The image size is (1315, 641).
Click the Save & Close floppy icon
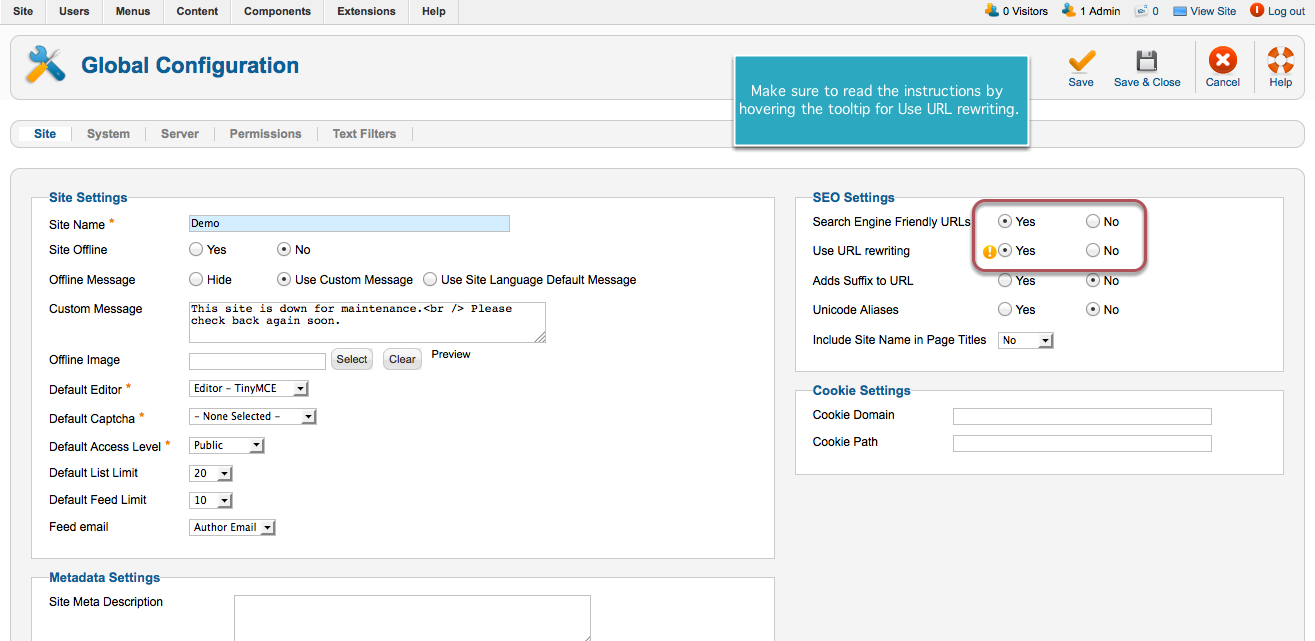[x=1147, y=60]
